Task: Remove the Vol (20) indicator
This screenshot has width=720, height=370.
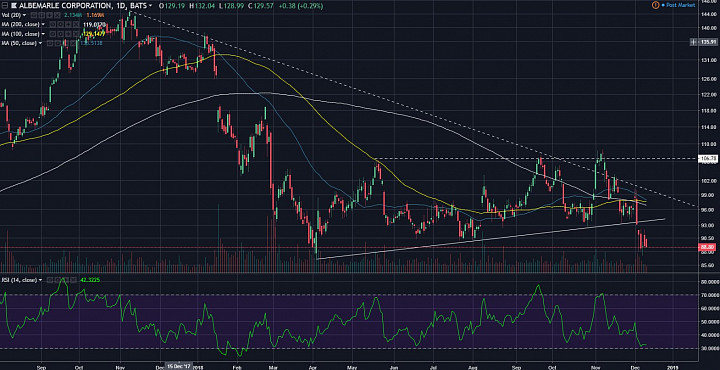Action: point(57,15)
